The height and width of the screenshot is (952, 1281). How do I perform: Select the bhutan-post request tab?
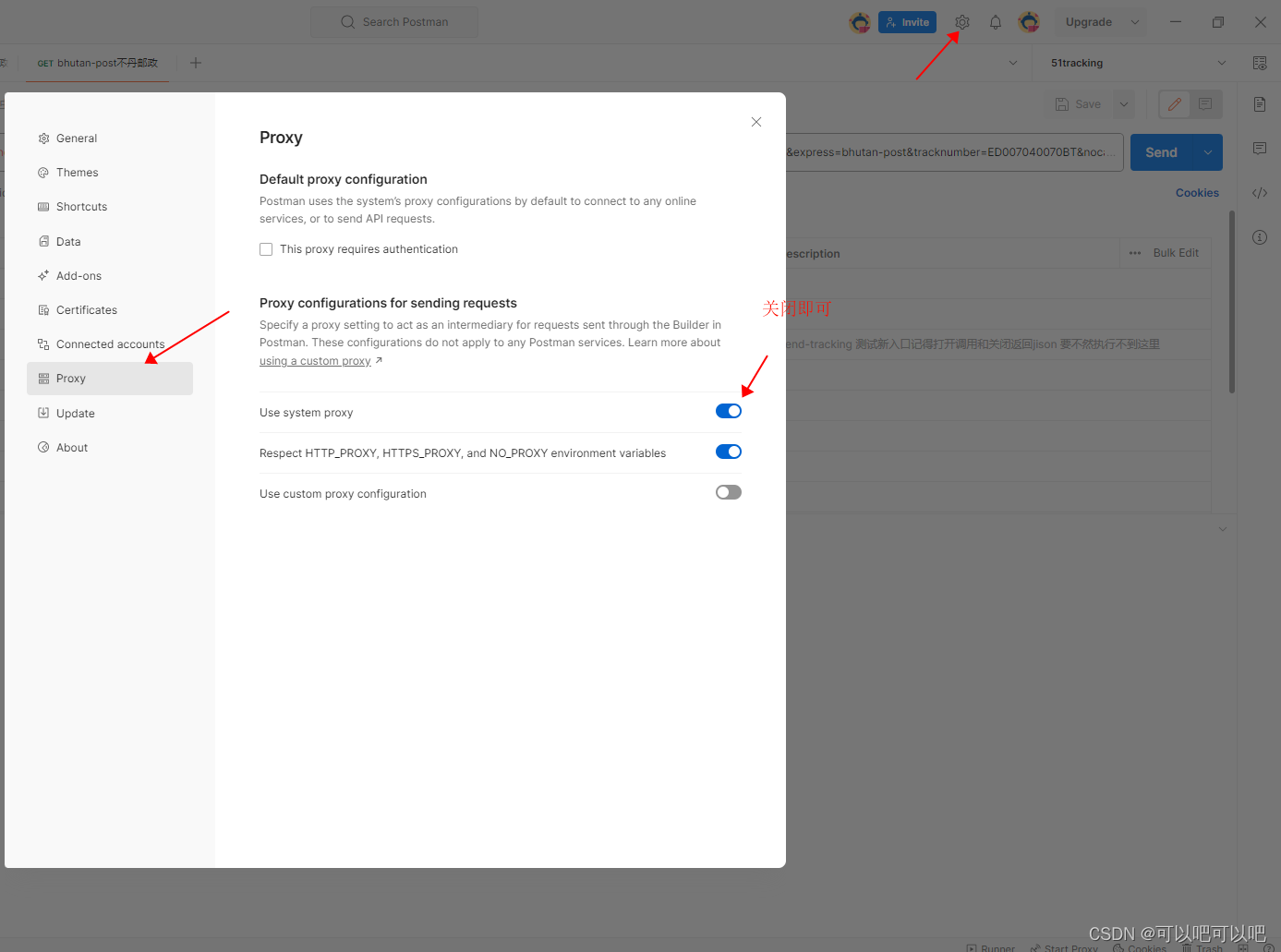point(97,63)
